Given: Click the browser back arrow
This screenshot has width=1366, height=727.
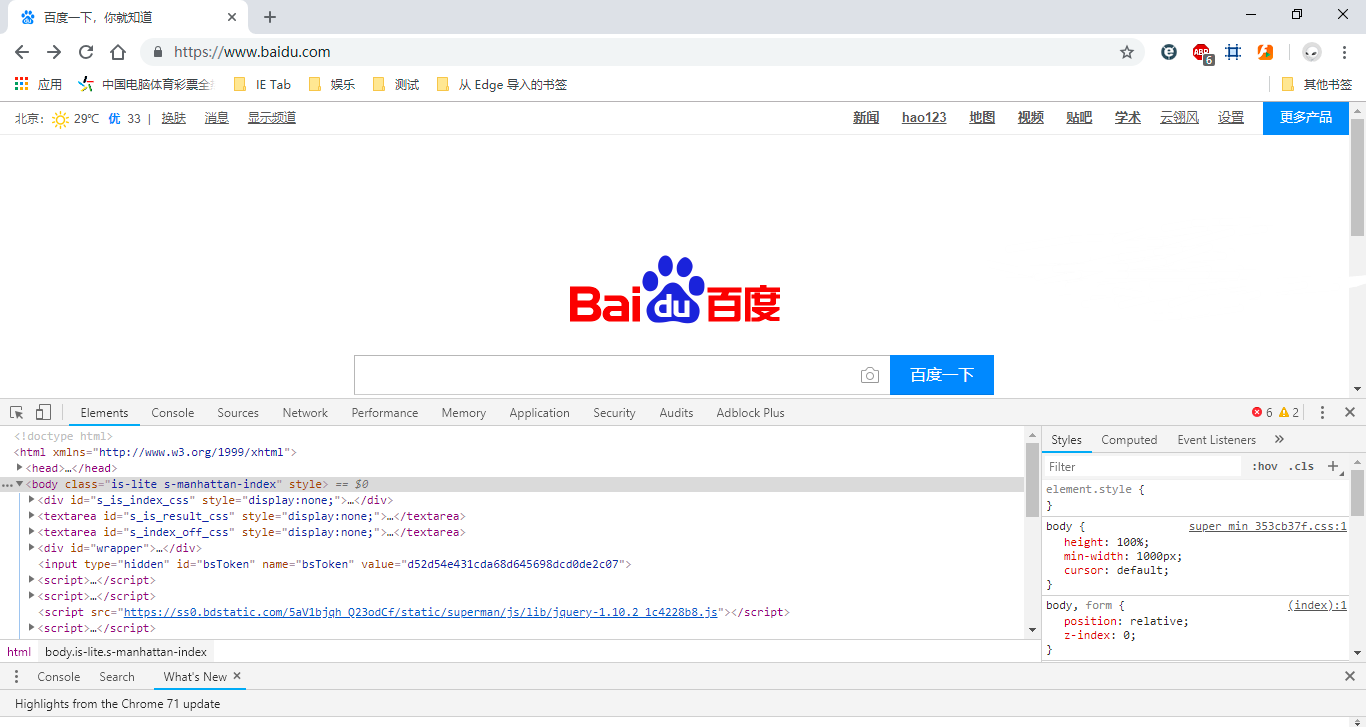Looking at the screenshot, I should 22,52.
